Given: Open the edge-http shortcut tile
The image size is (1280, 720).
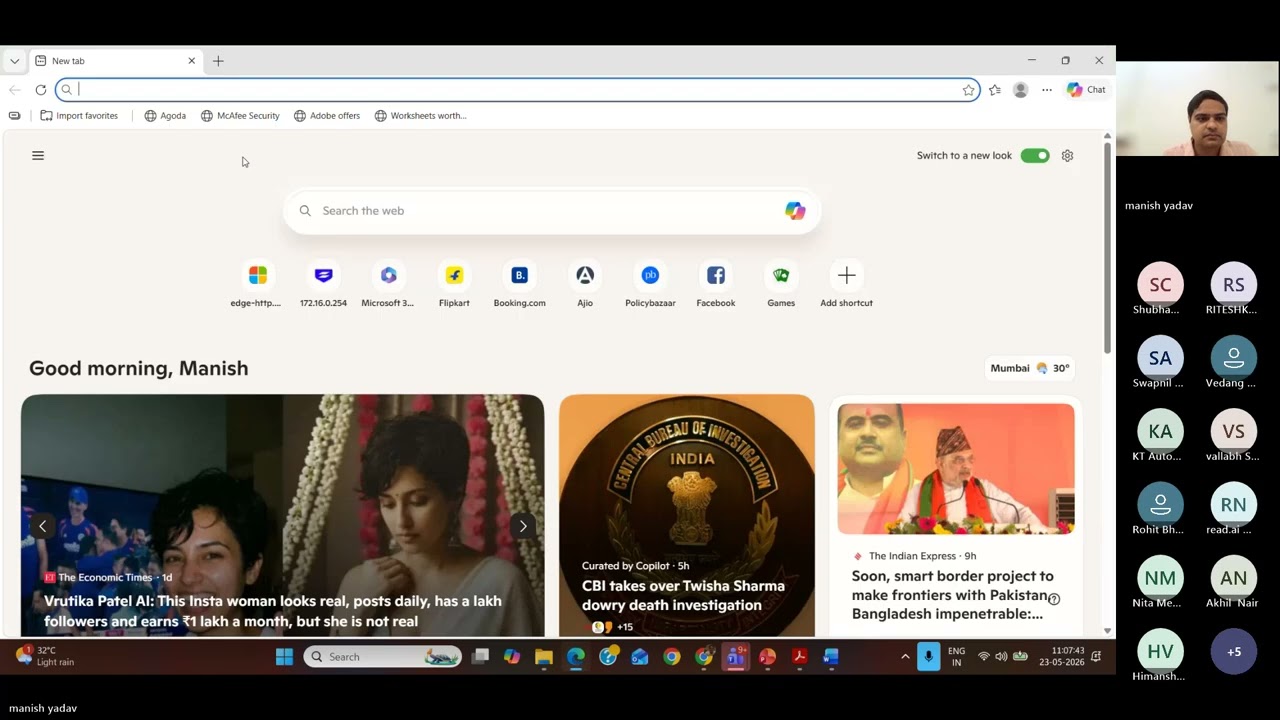Looking at the screenshot, I should point(257,284).
